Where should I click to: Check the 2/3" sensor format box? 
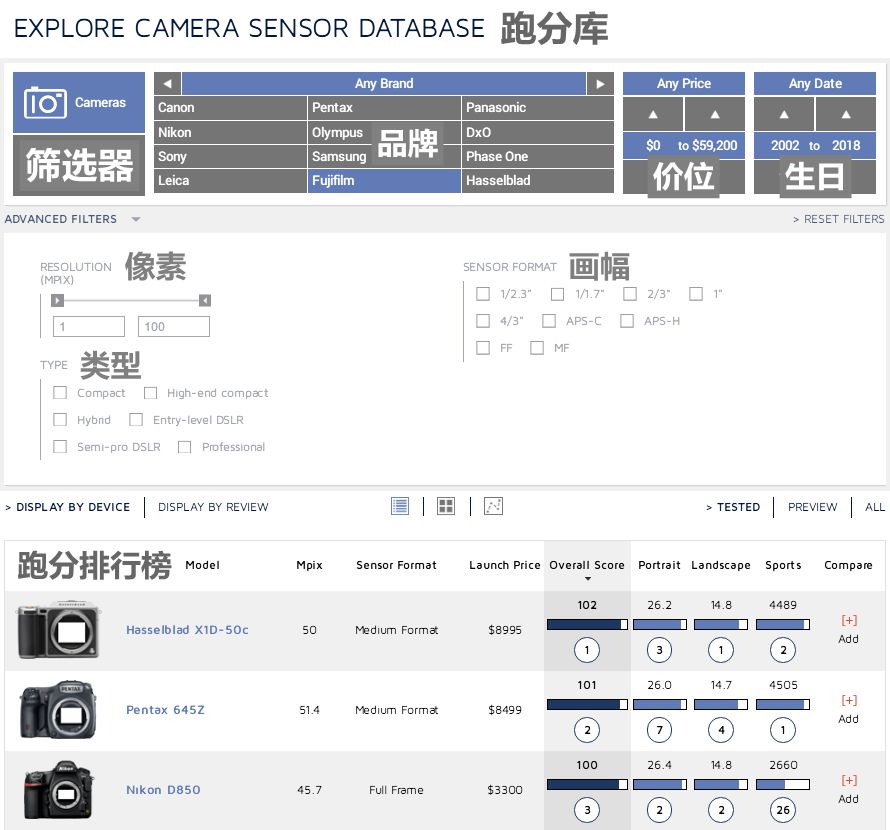tap(629, 294)
